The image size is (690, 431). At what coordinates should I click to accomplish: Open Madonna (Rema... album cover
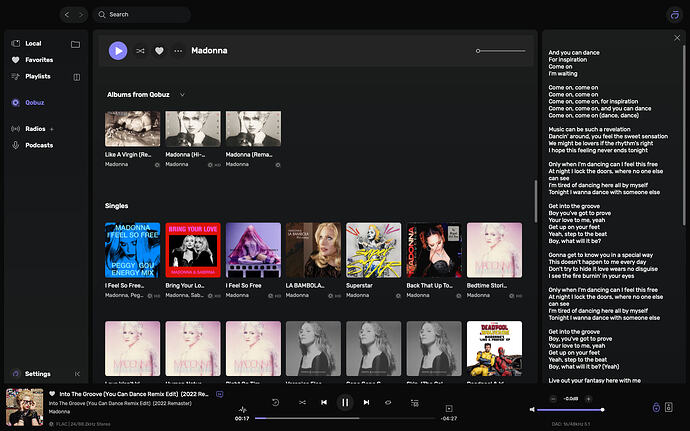click(253, 129)
